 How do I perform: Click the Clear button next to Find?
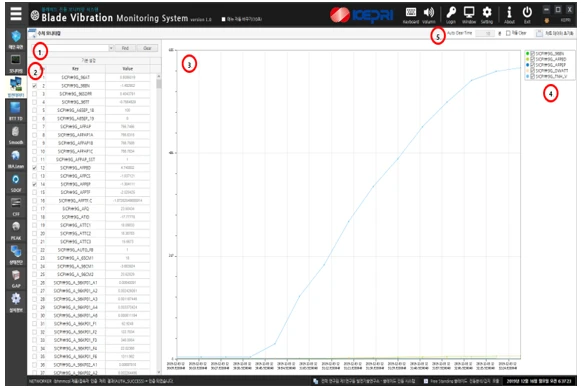[x=147, y=48]
